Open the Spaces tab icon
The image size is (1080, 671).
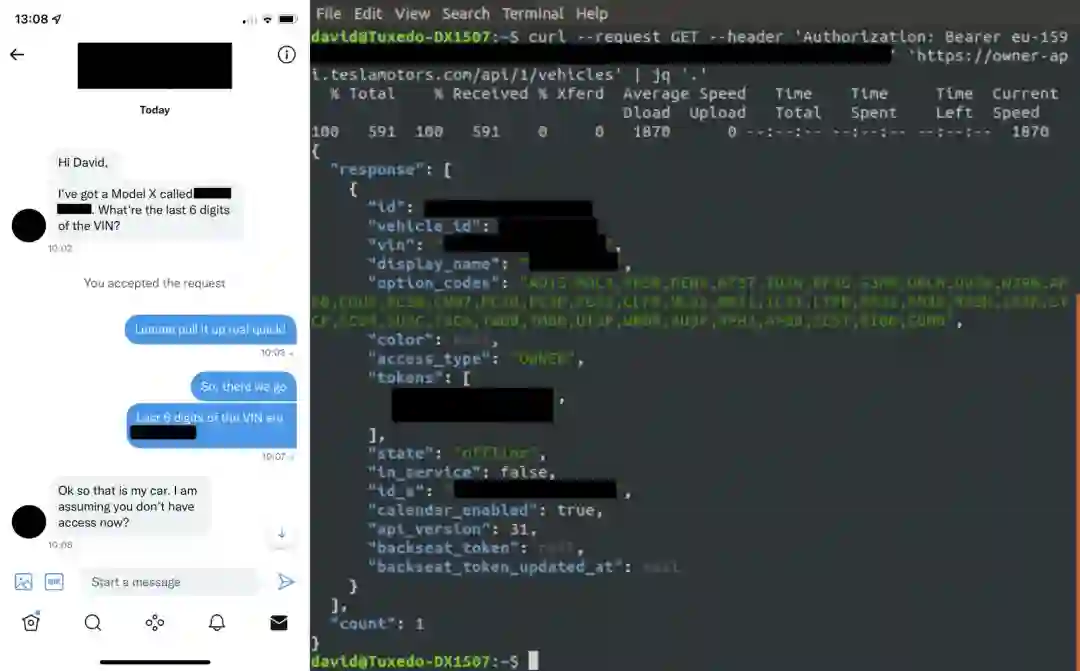click(155, 623)
